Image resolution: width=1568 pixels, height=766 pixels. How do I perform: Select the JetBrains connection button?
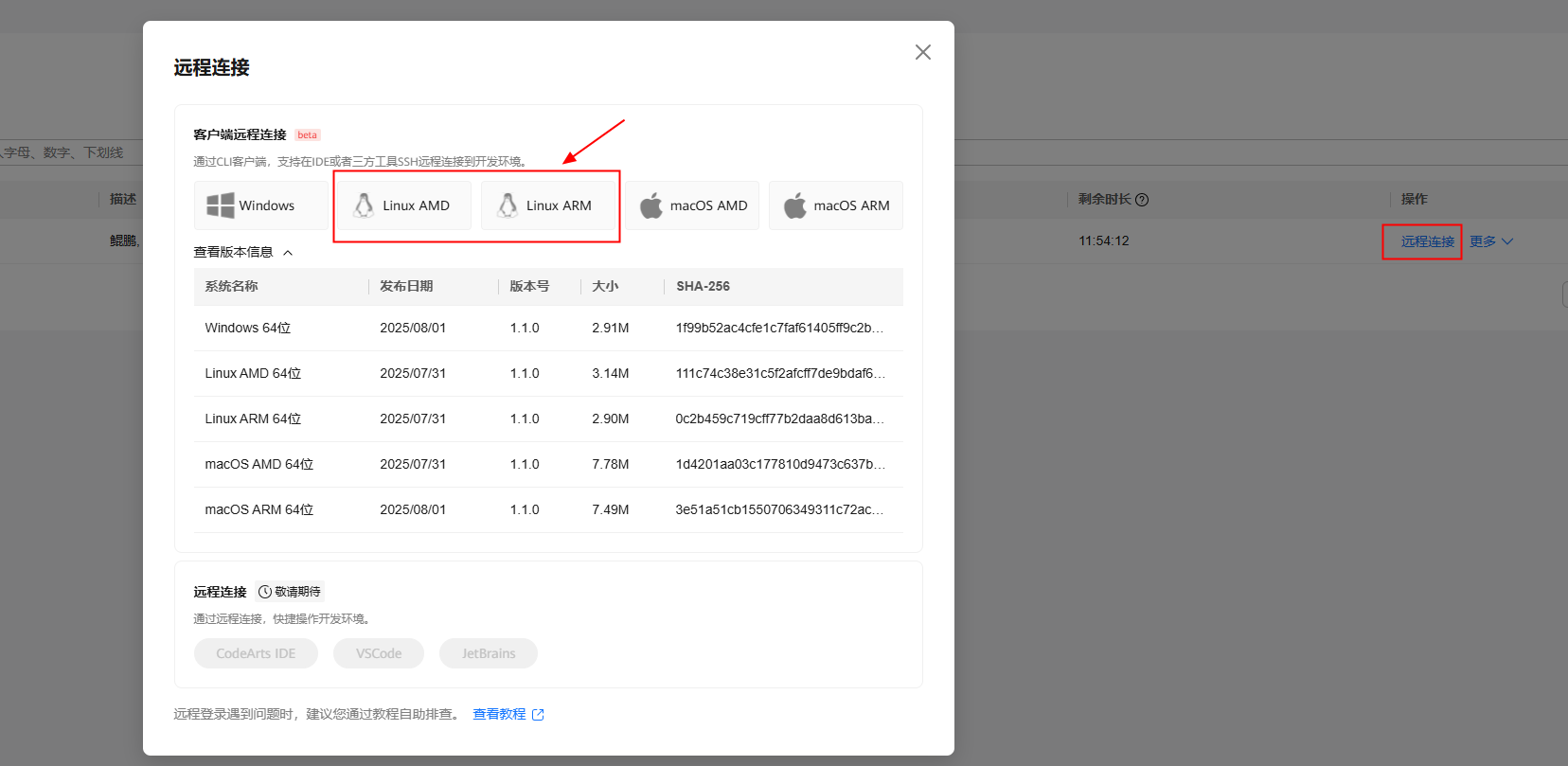point(489,653)
